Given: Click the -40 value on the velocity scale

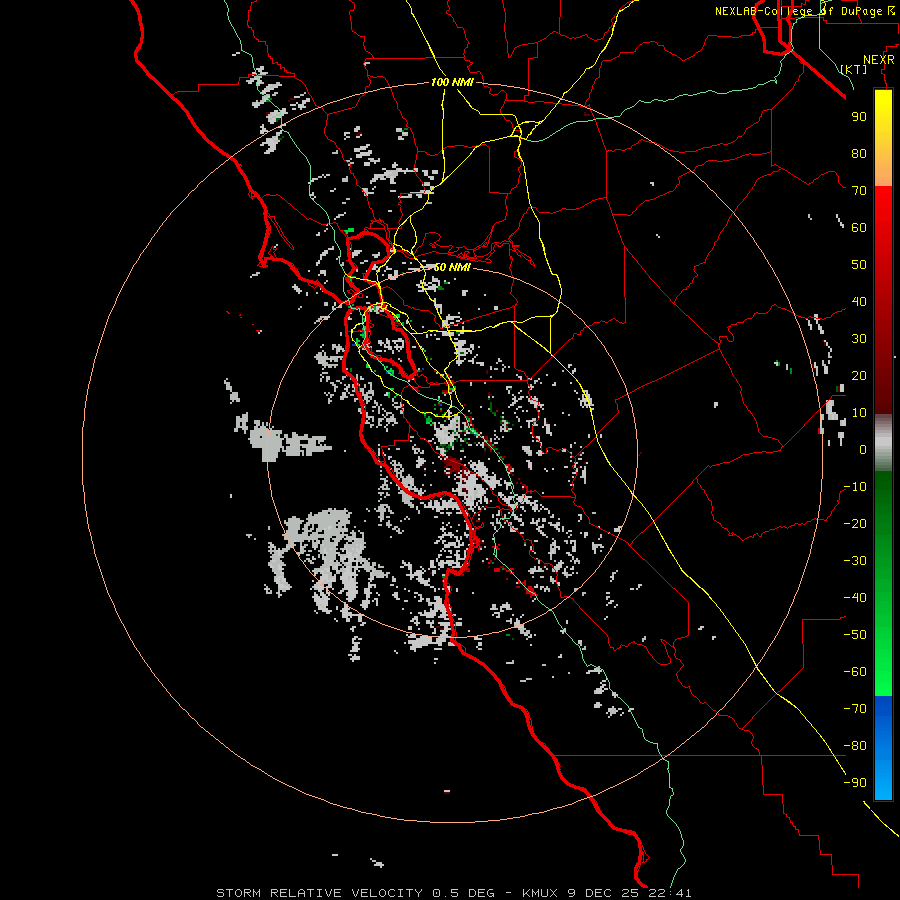Looking at the screenshot, I should click(855, 598).
